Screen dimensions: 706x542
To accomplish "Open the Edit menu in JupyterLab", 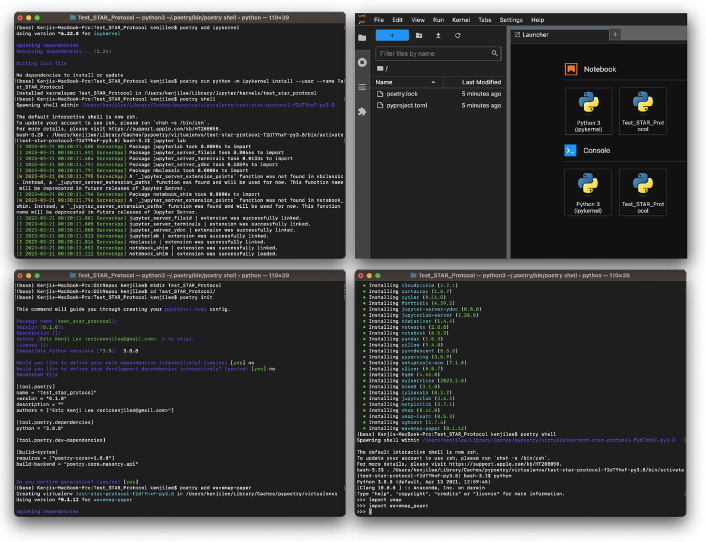I will coord(397,20).
